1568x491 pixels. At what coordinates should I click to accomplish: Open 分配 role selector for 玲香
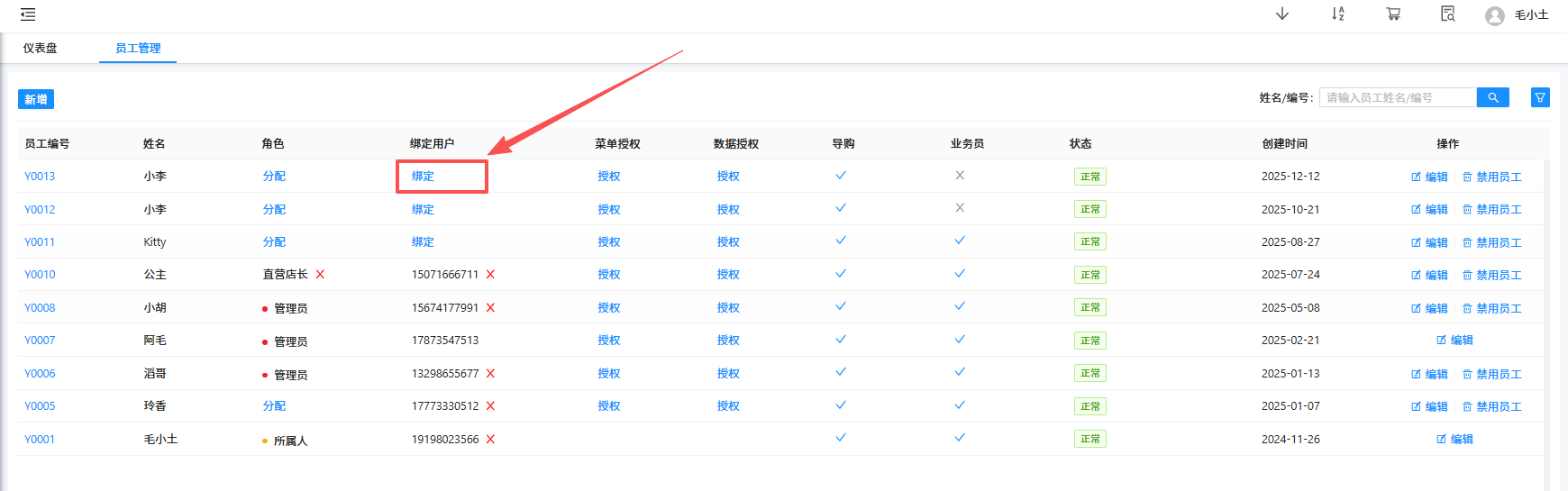click(x=274, y=406)
